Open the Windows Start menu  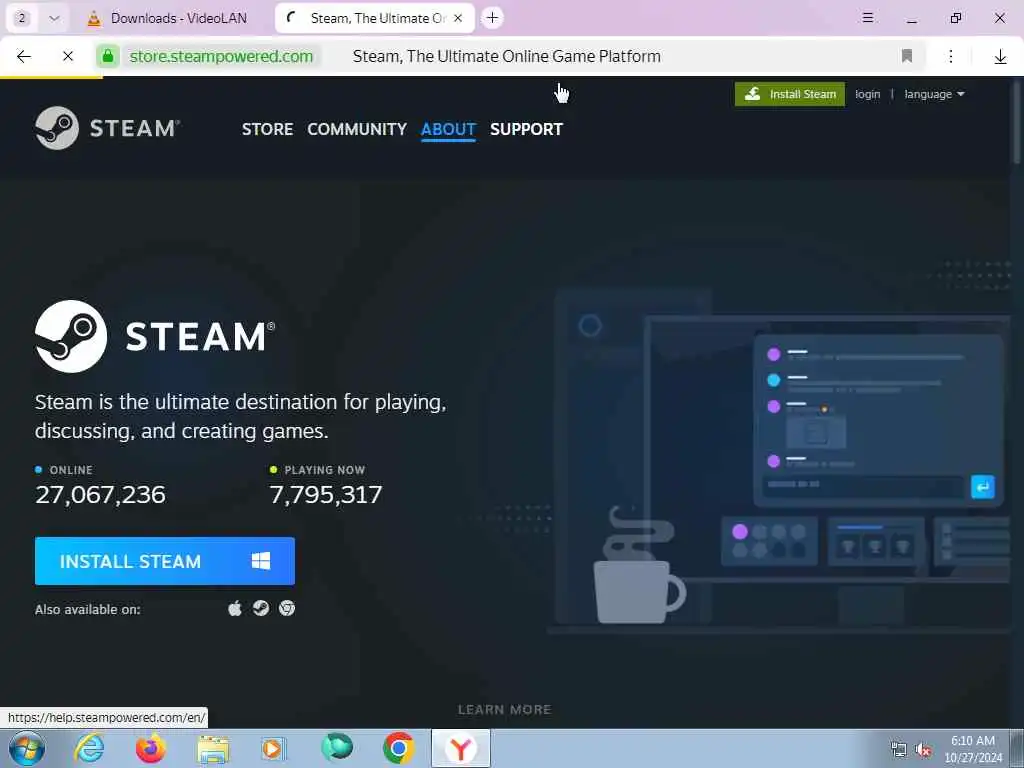(26, 748)
